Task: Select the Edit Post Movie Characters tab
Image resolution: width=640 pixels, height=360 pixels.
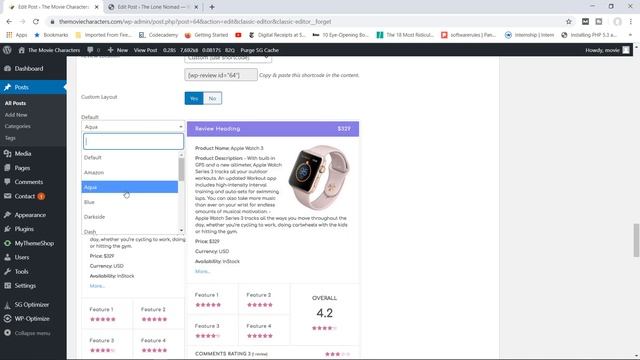Action: (53, 7)
